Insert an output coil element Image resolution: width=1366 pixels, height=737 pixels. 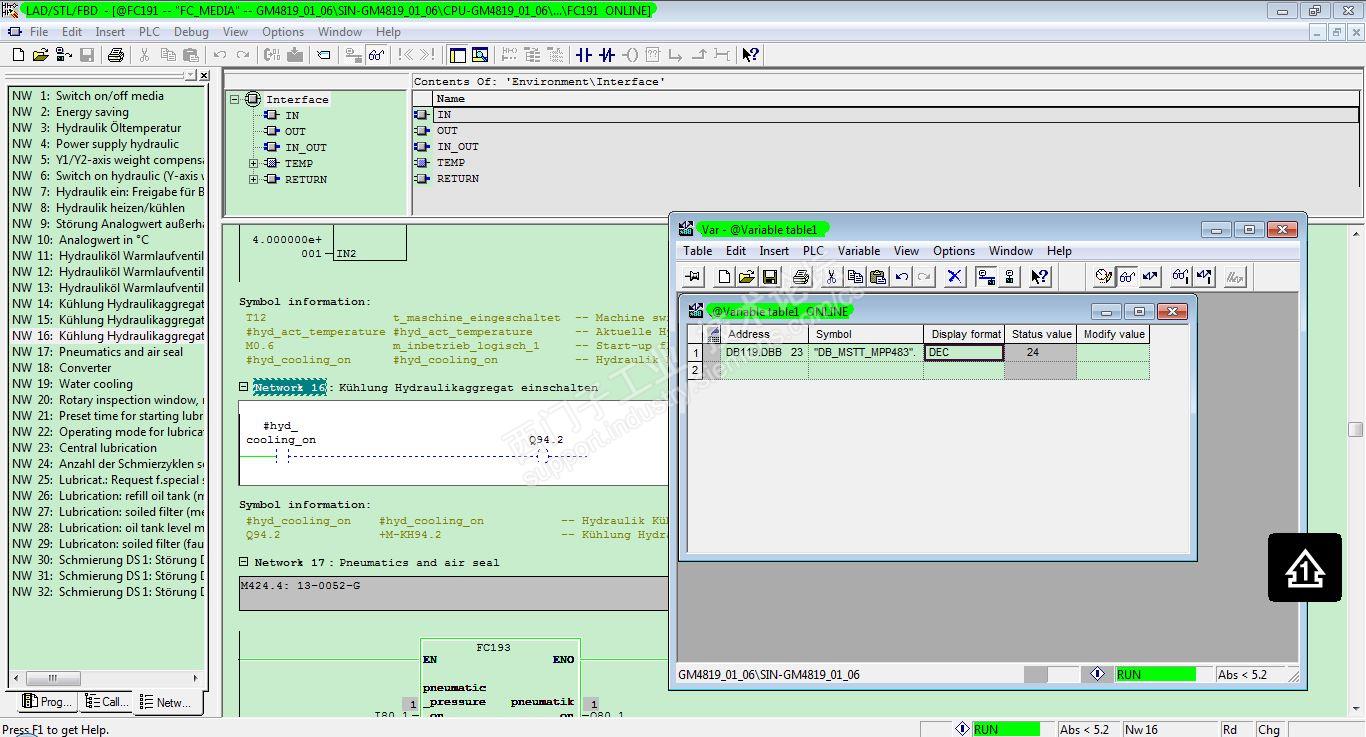click(630, 55)
